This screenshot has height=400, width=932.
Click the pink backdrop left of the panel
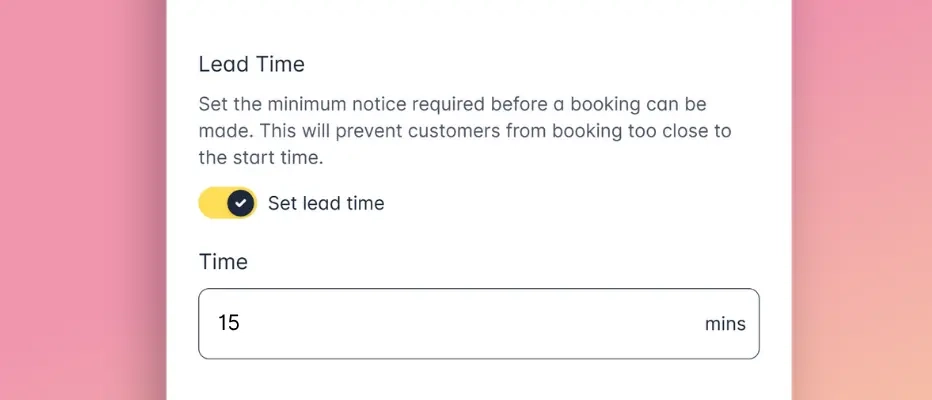[x=80, y=200]
